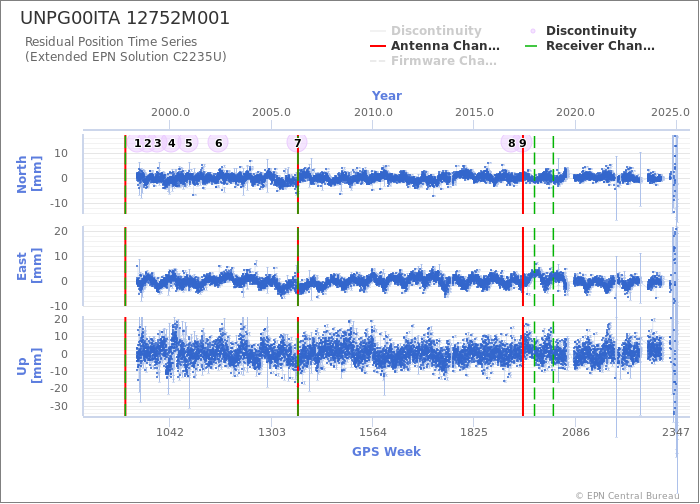Select discontinuity marker 3
The image size is (700, 504).
point(157,143)
